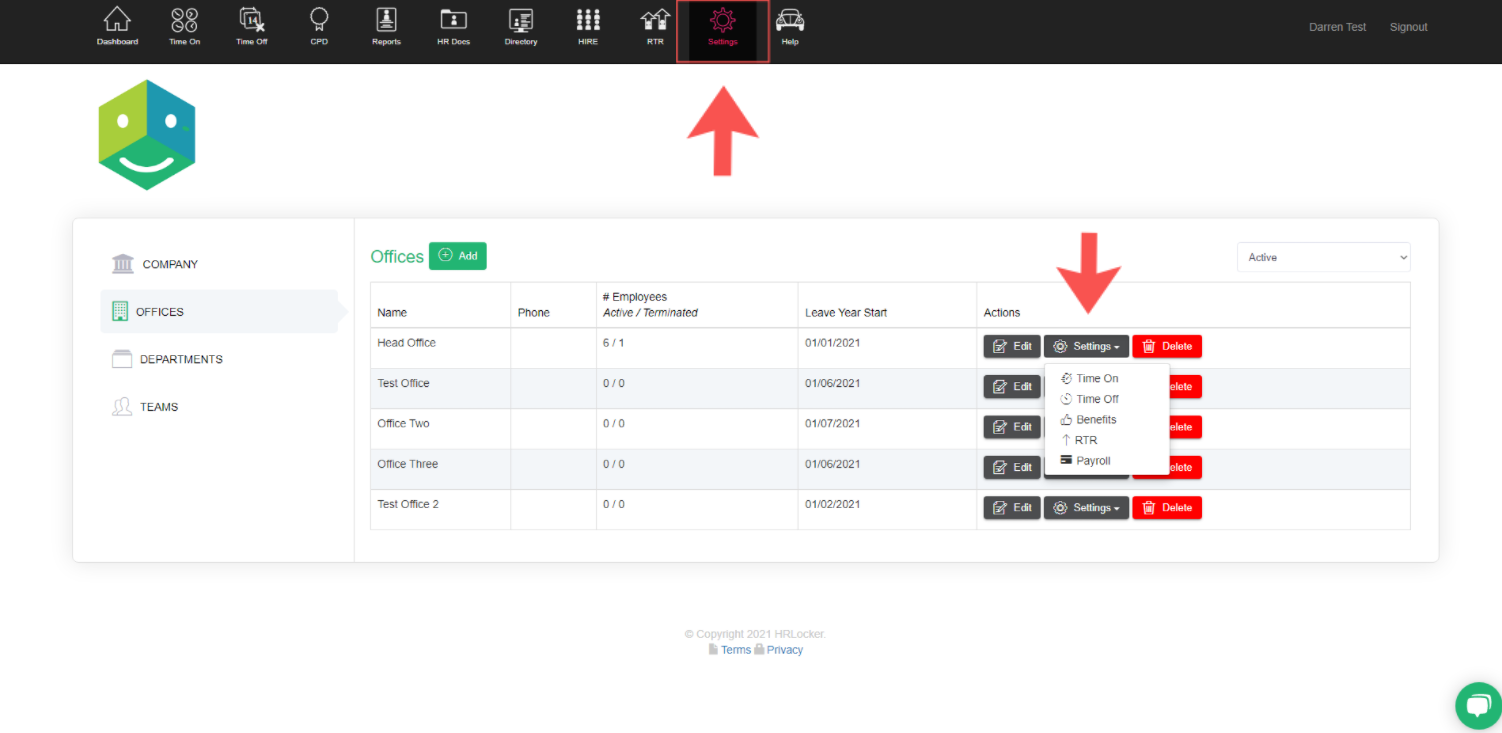Expand Settings options for Head Office
Viewport: 1502px width, 733px height.
coord(1086,346)
